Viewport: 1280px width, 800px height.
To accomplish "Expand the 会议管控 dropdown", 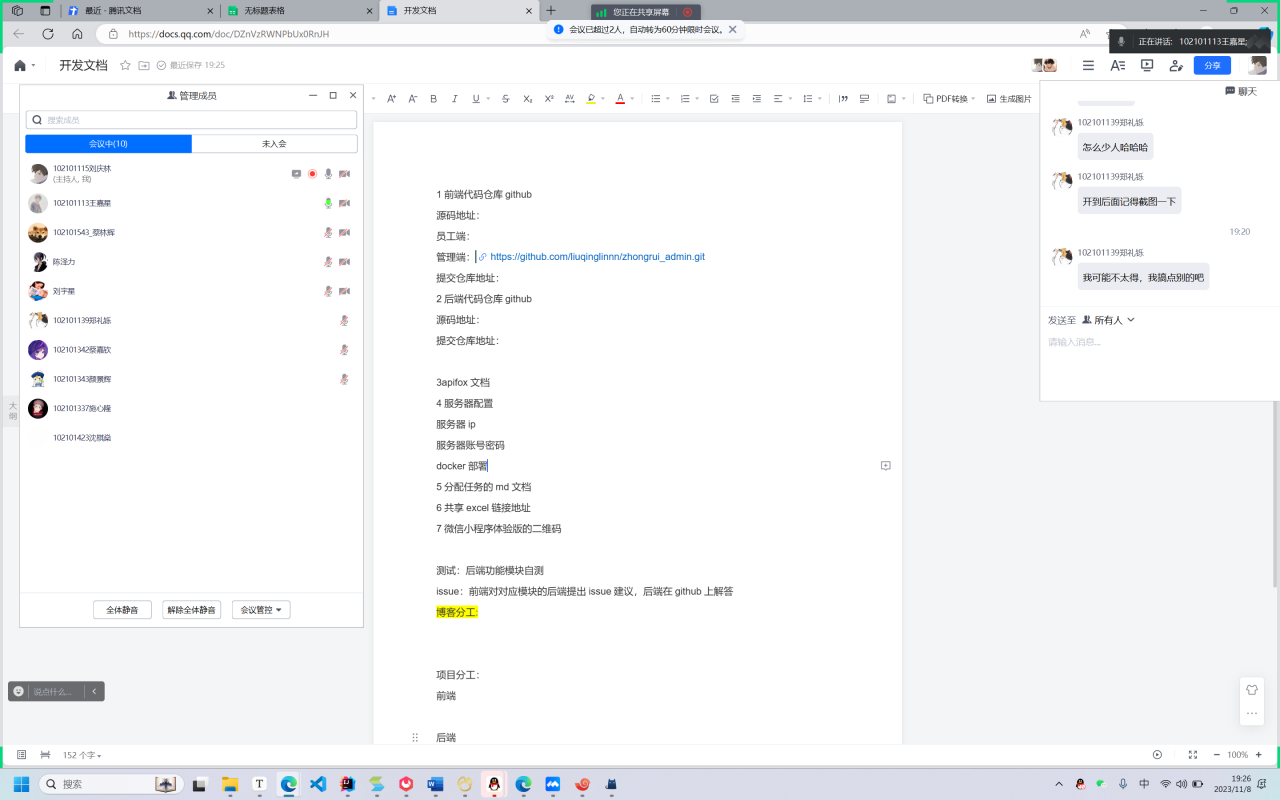I will (x=260, y=609).
